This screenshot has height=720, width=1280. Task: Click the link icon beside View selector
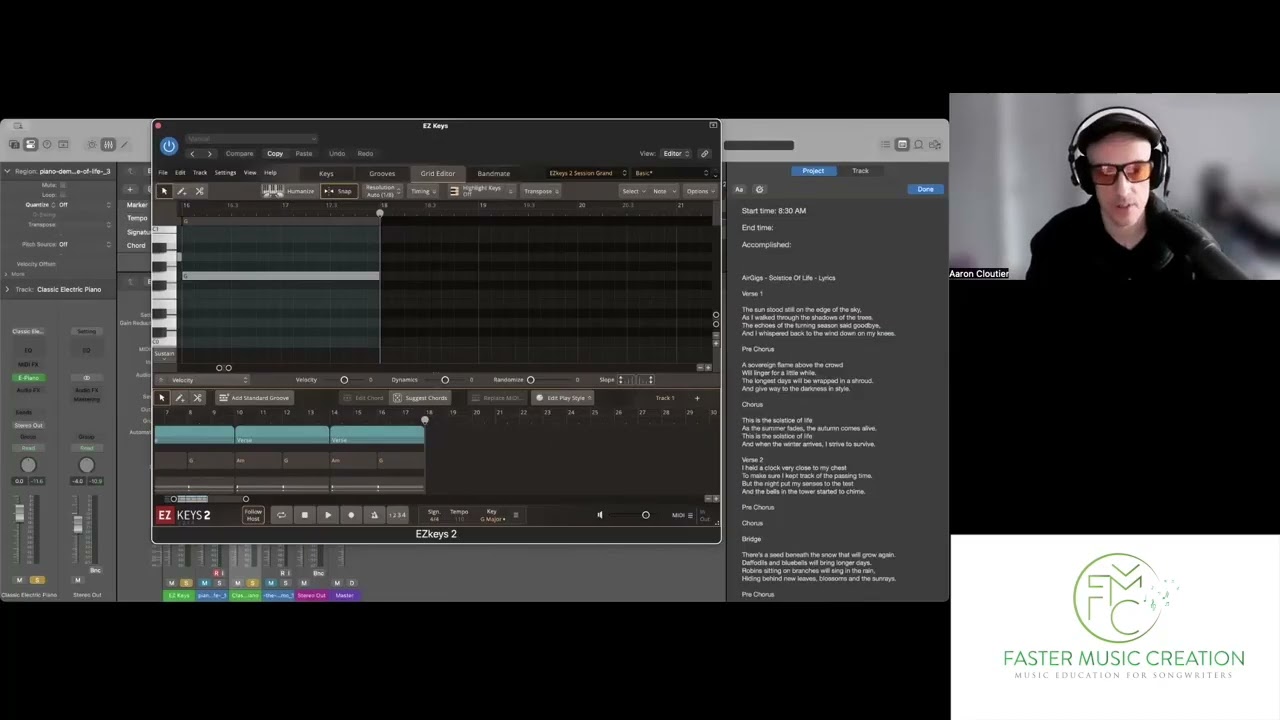[704, 154]
